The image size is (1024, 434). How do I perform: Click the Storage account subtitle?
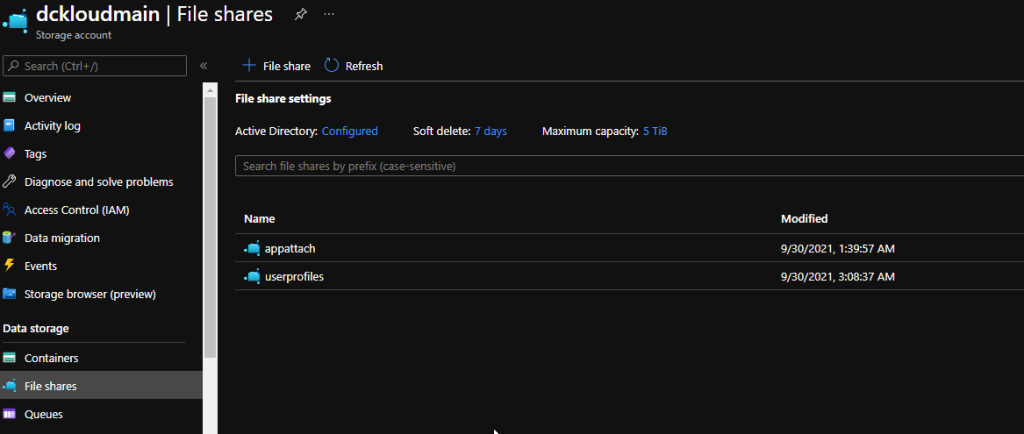[x=73, y=35]
